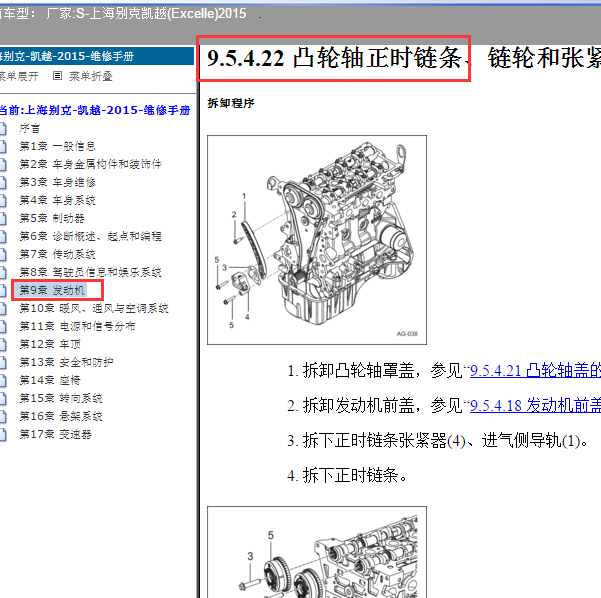This screenshot has height=598, width=601.
Task: Click the 菜单折叠 collapse menu icon
Action: pos(57,76)
